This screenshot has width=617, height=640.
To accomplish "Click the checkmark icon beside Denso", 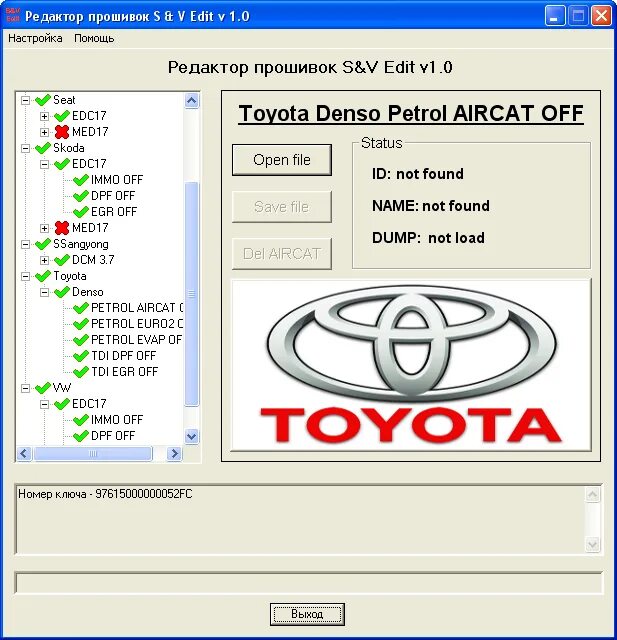I will 62,292.
